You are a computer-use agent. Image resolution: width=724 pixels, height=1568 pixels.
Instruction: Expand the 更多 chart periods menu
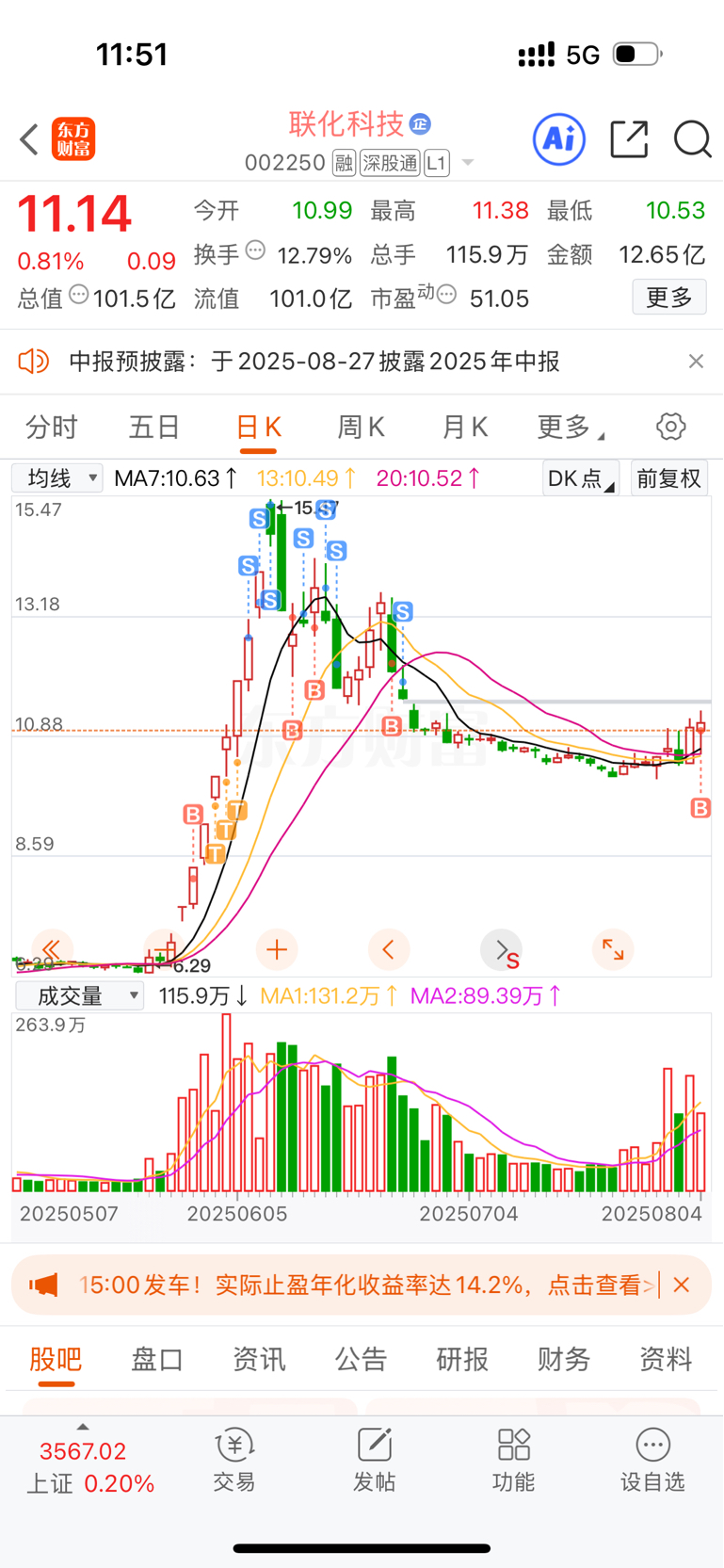pyautogui.click(x=570, y=428)
